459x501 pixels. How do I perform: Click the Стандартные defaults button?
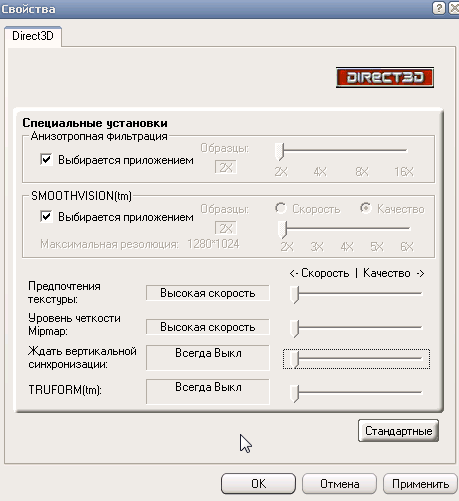coord(398,431)
